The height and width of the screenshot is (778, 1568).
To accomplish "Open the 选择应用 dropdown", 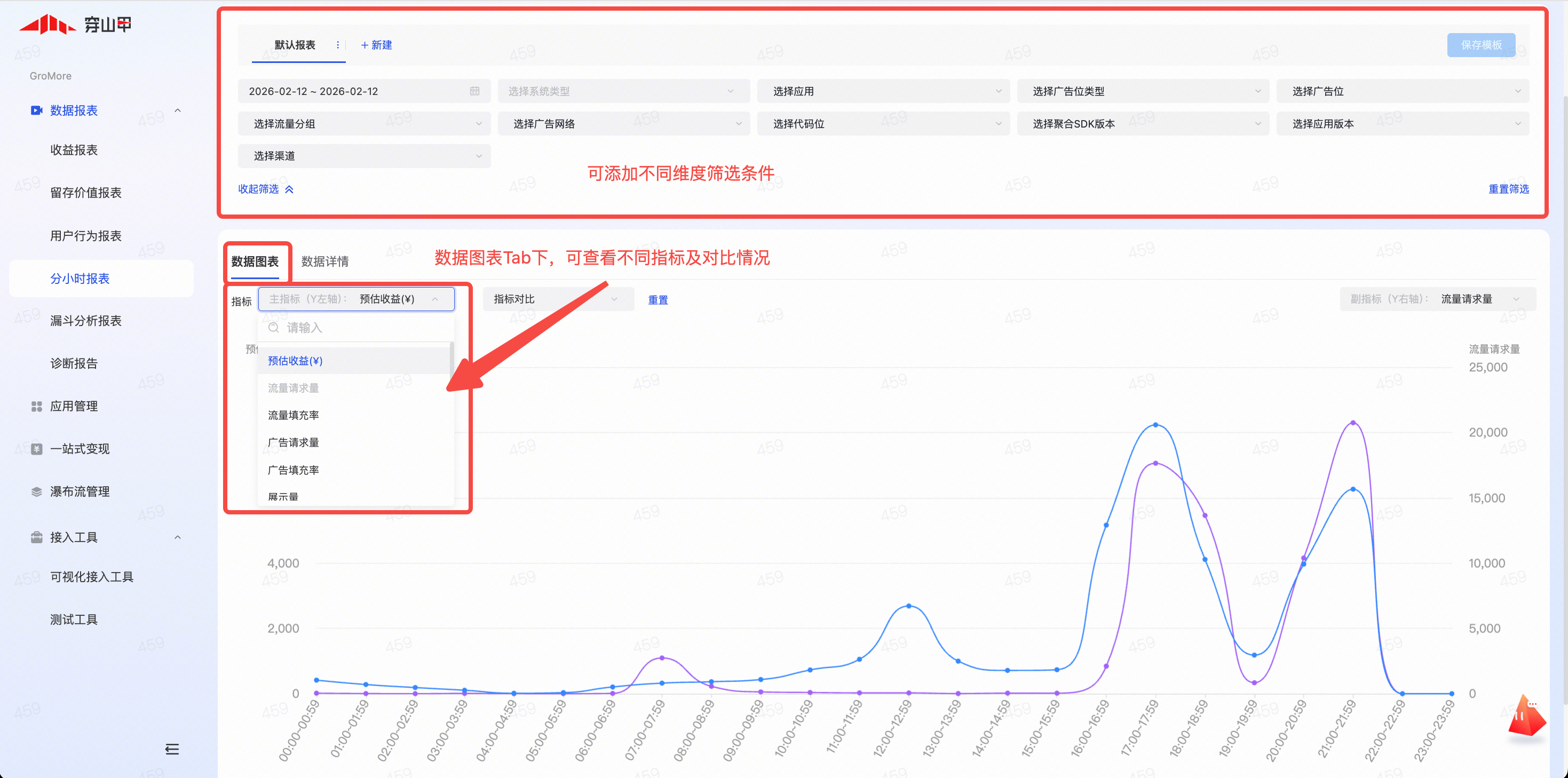I will click(x=883, y=91).
